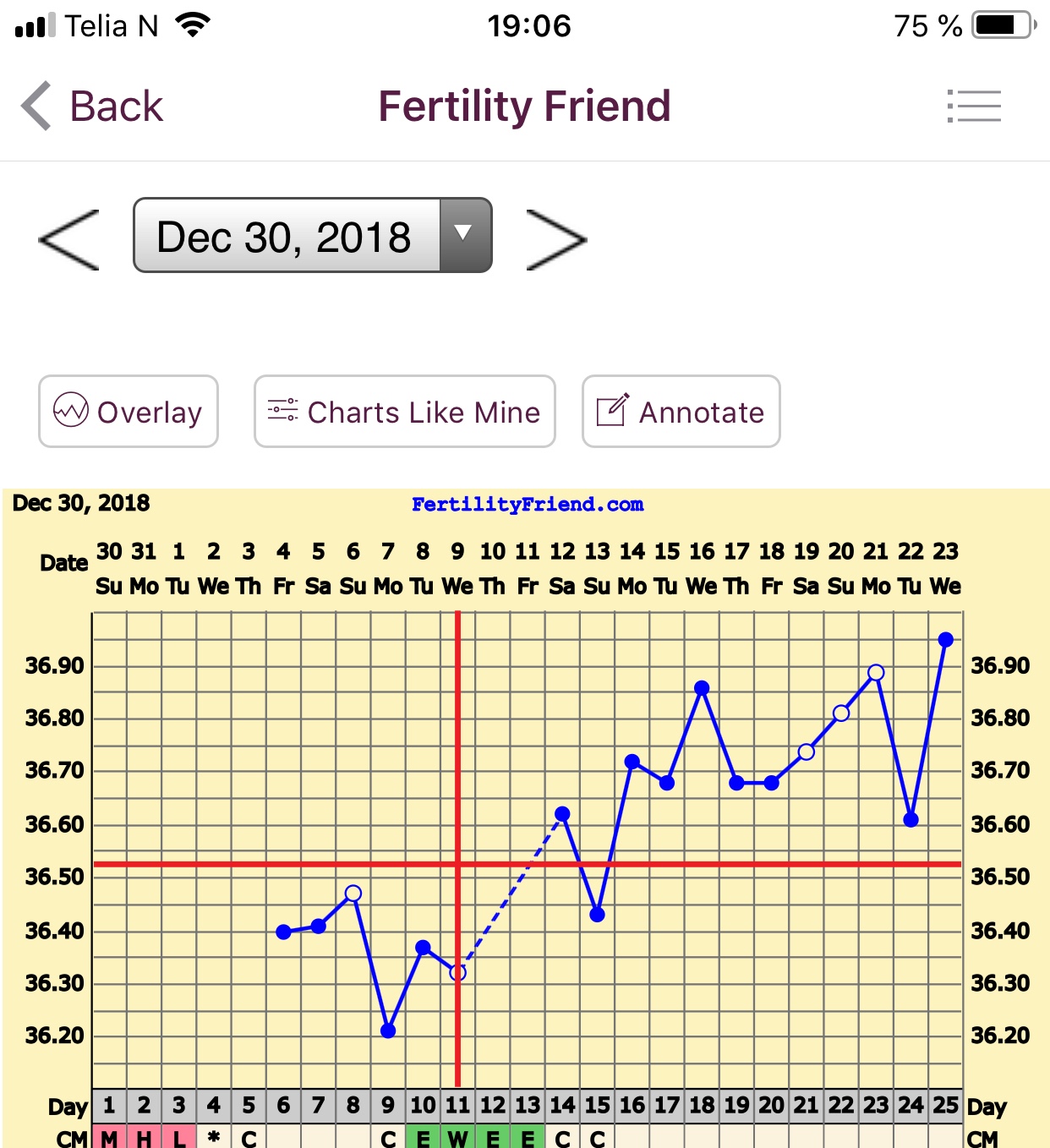Go to the next chart with right arrow
The width and height of the screenshot is (1050, 1148).
coord(555,240)
